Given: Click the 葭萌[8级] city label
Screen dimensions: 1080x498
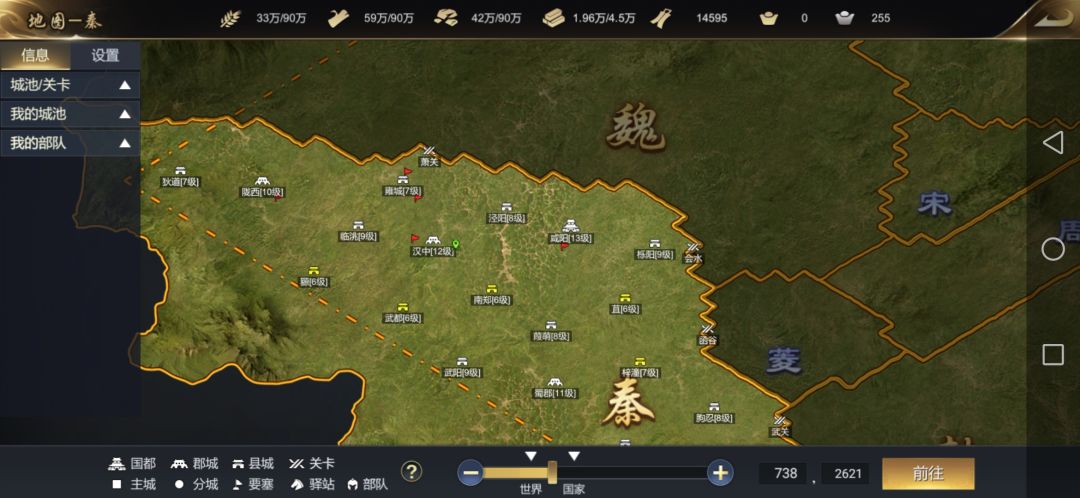Looking at the screenshot, I should coord(550,336).
